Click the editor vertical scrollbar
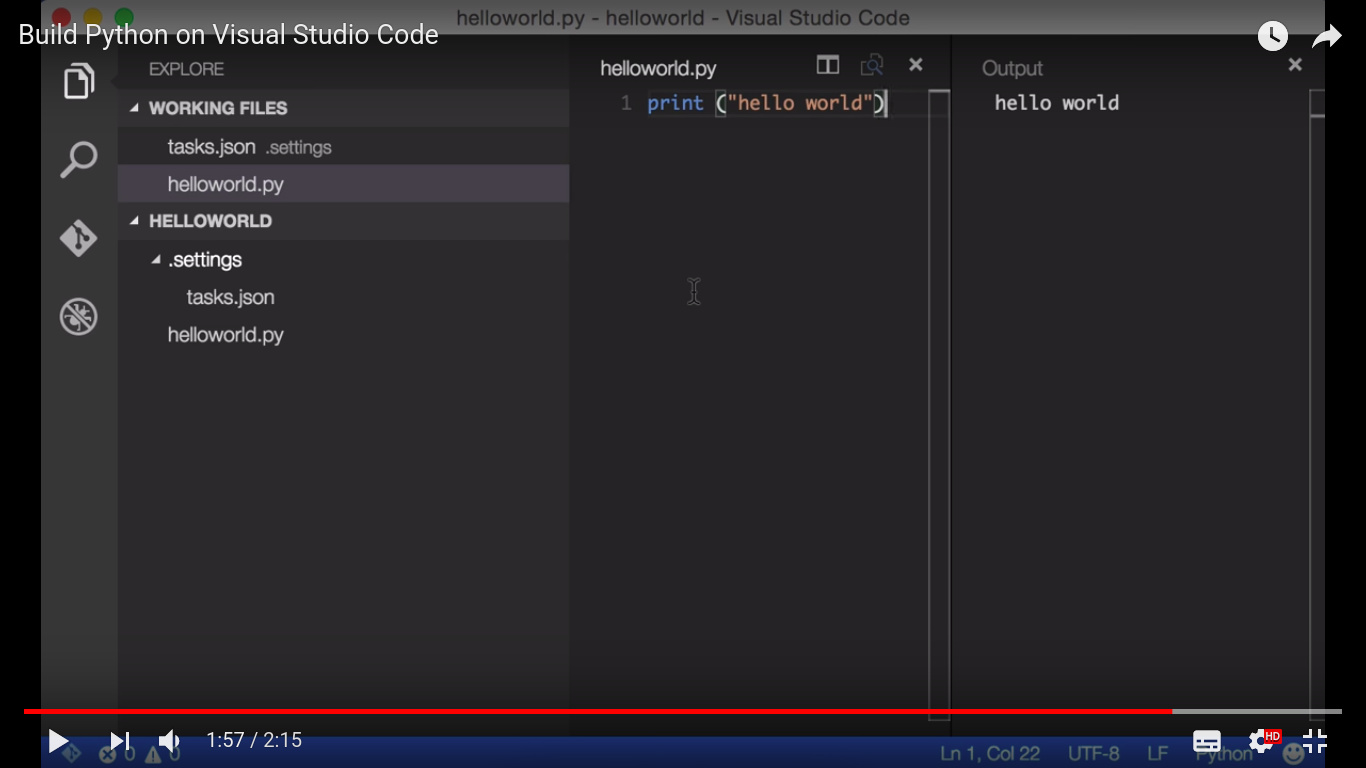The height and width of the screenshot is (768, 1366). tap(939, 405)
